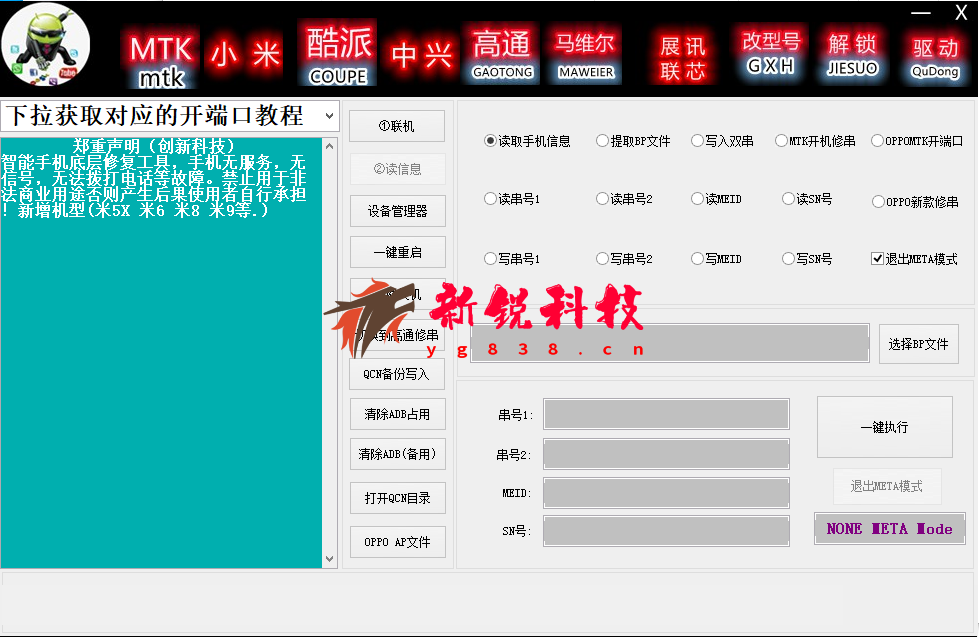Select the MTK开机修串 radio option
The height and width of the screenshot is (637, 979).
815,141
